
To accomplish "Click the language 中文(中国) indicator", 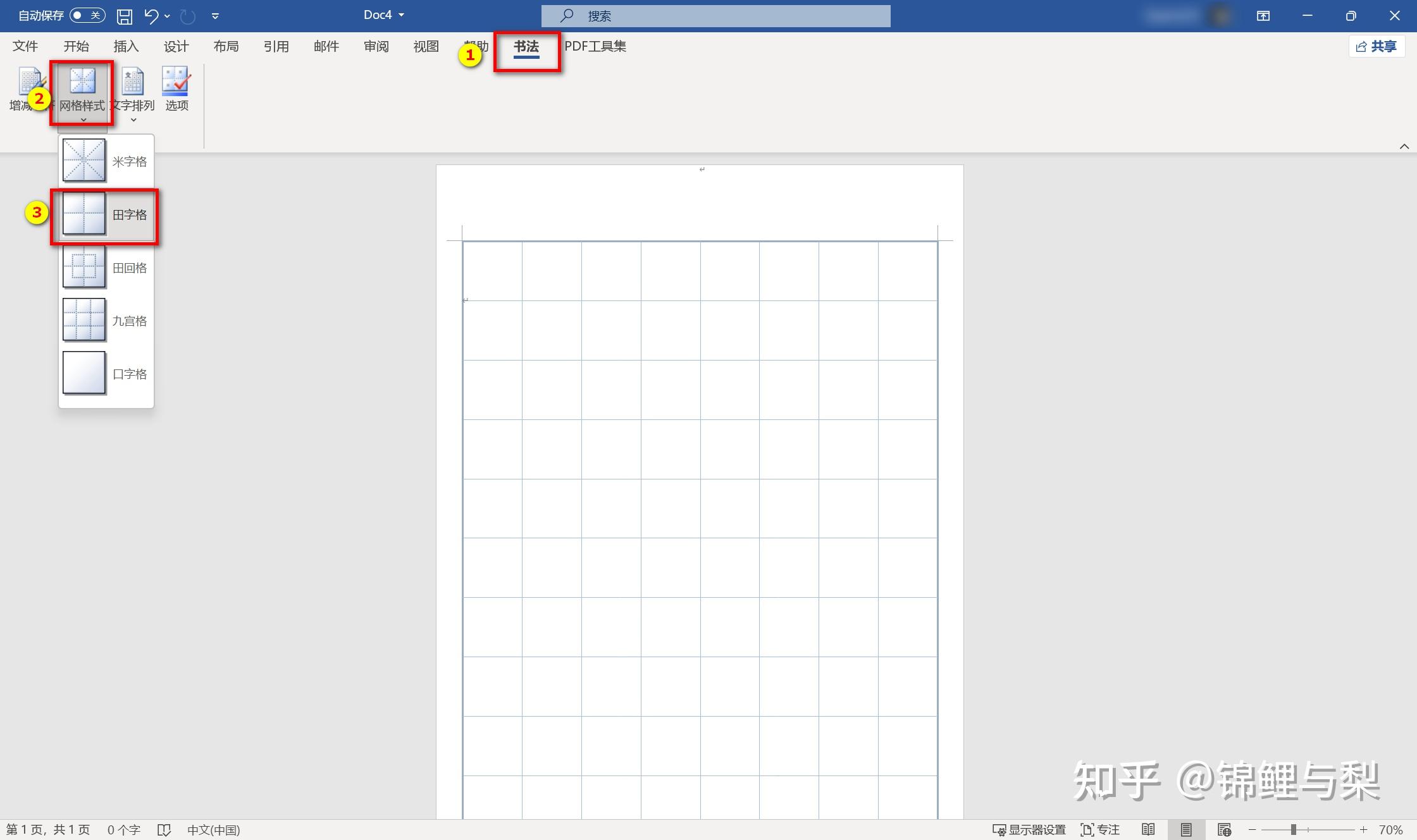I will (214, 830).
